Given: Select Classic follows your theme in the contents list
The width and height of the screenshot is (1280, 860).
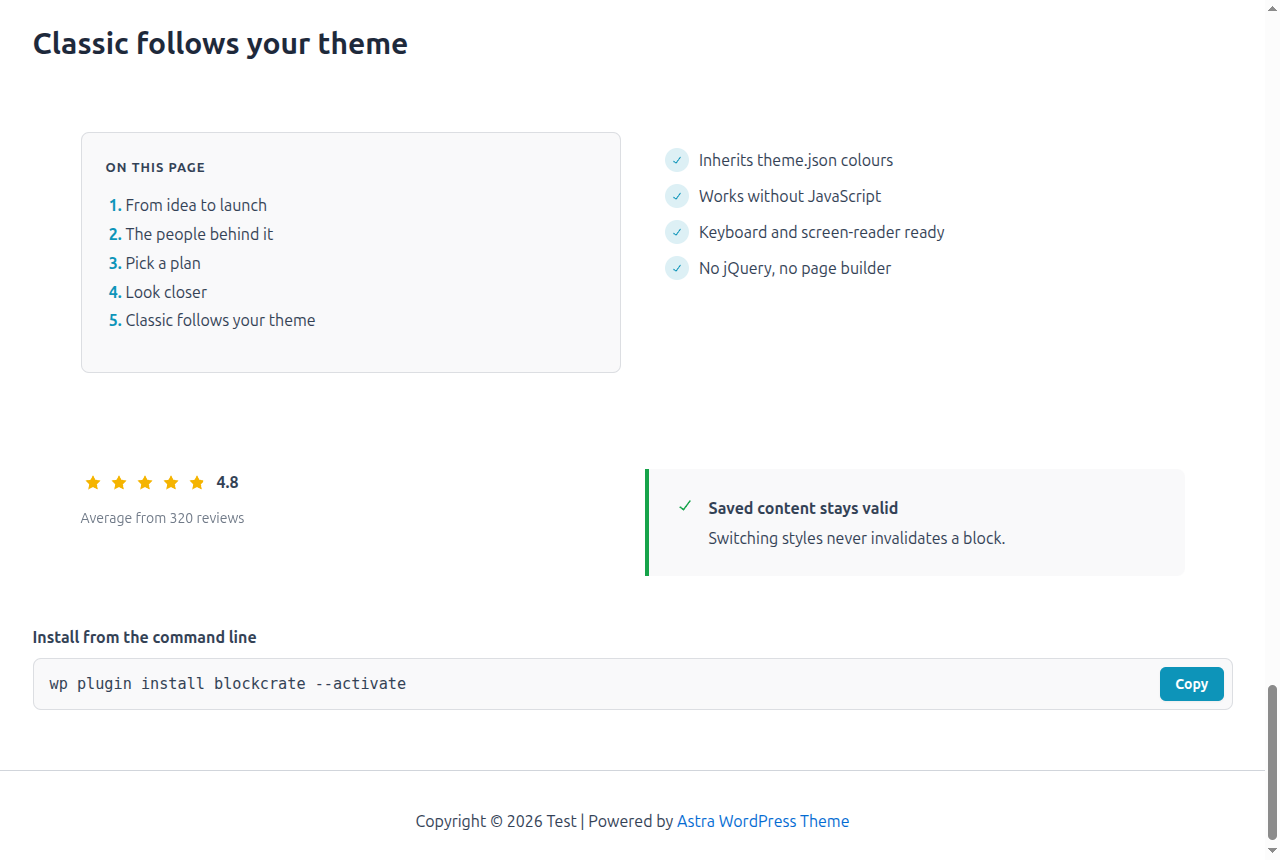Looking at the screenshot, I should (220, 320).
